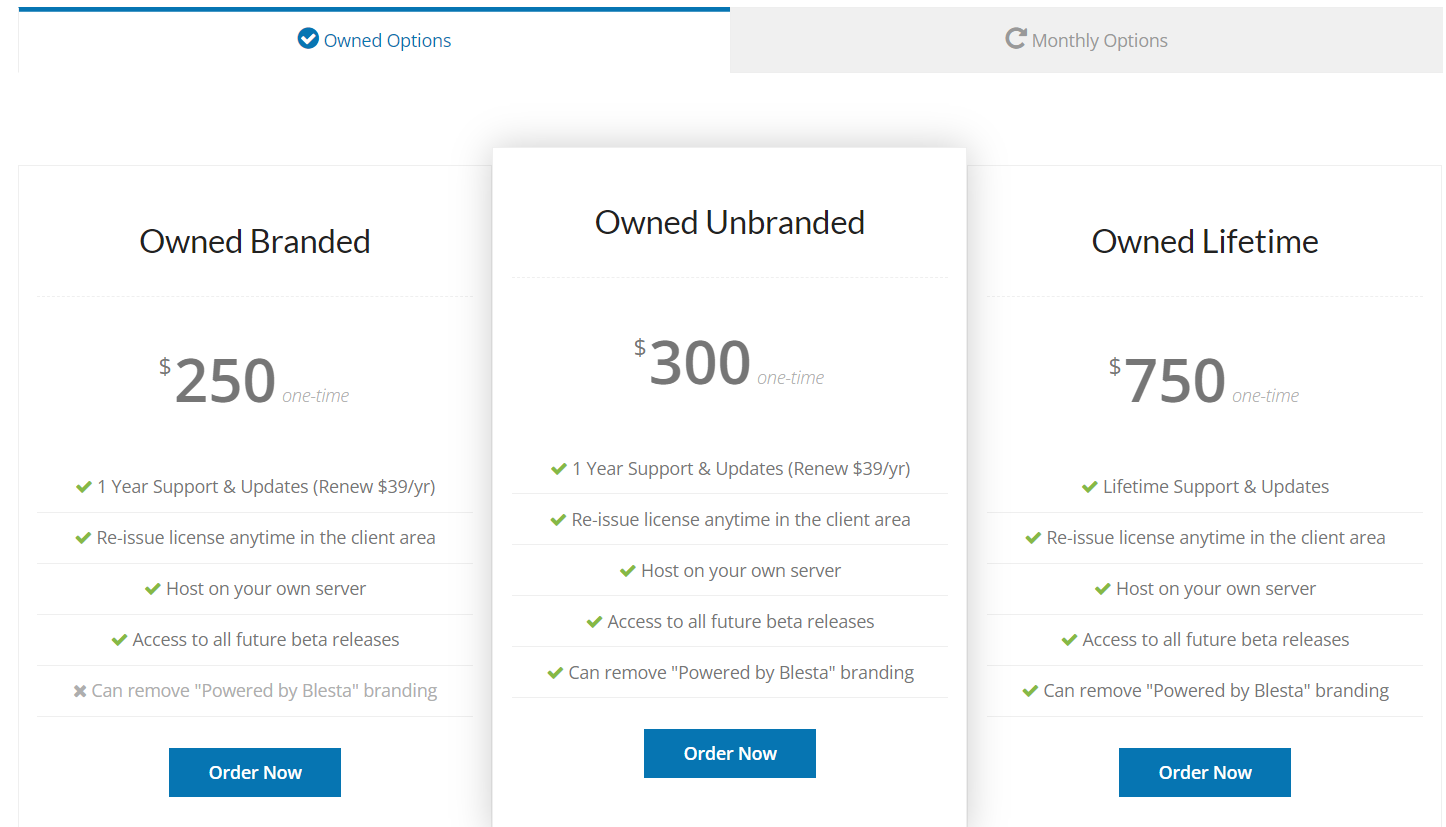Click the $750 one-time price
Screen dimensions: 1446x827
(x=1176, y=381)
